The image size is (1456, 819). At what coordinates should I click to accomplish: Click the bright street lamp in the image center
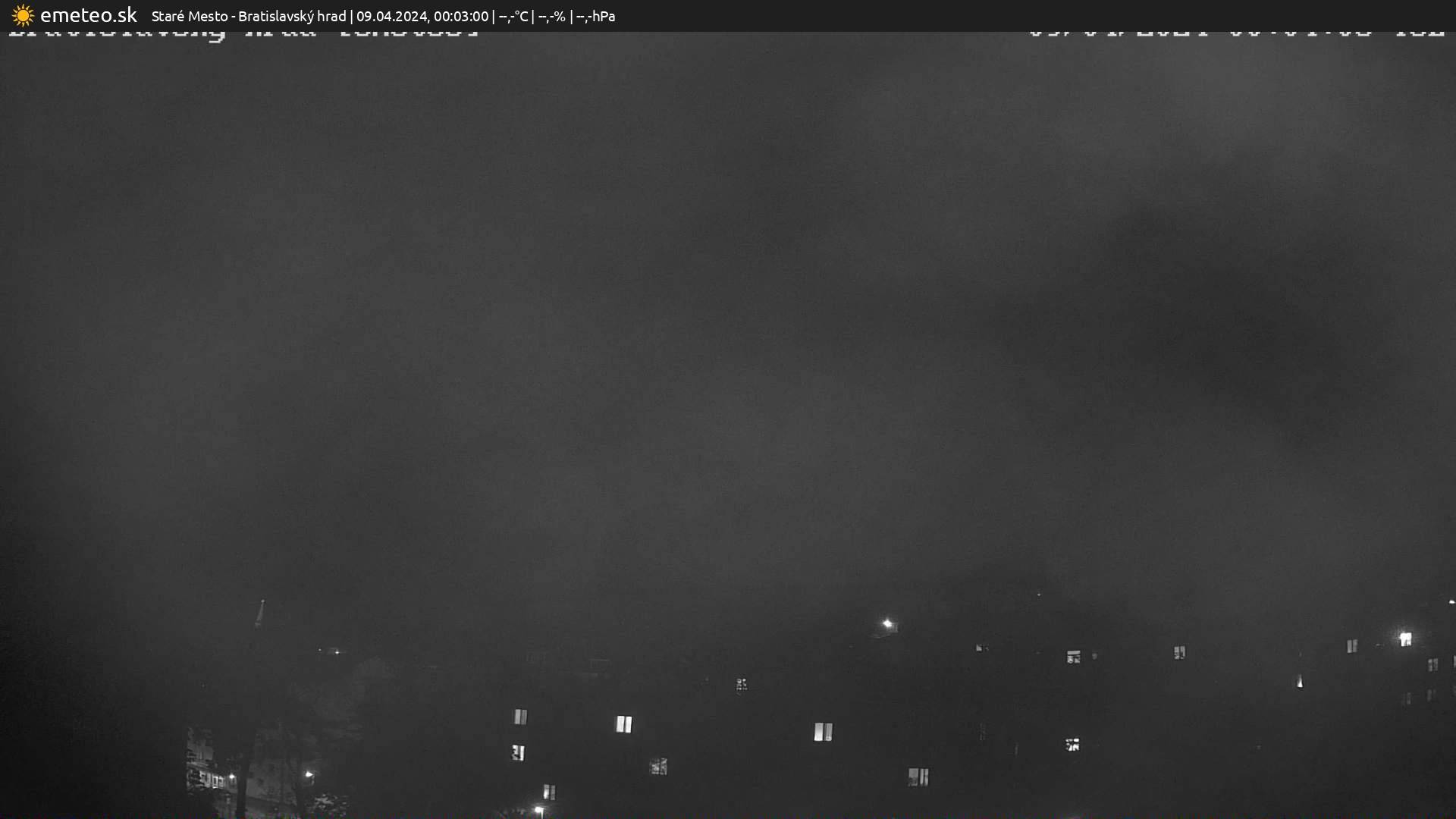click(x=887, y=624)
